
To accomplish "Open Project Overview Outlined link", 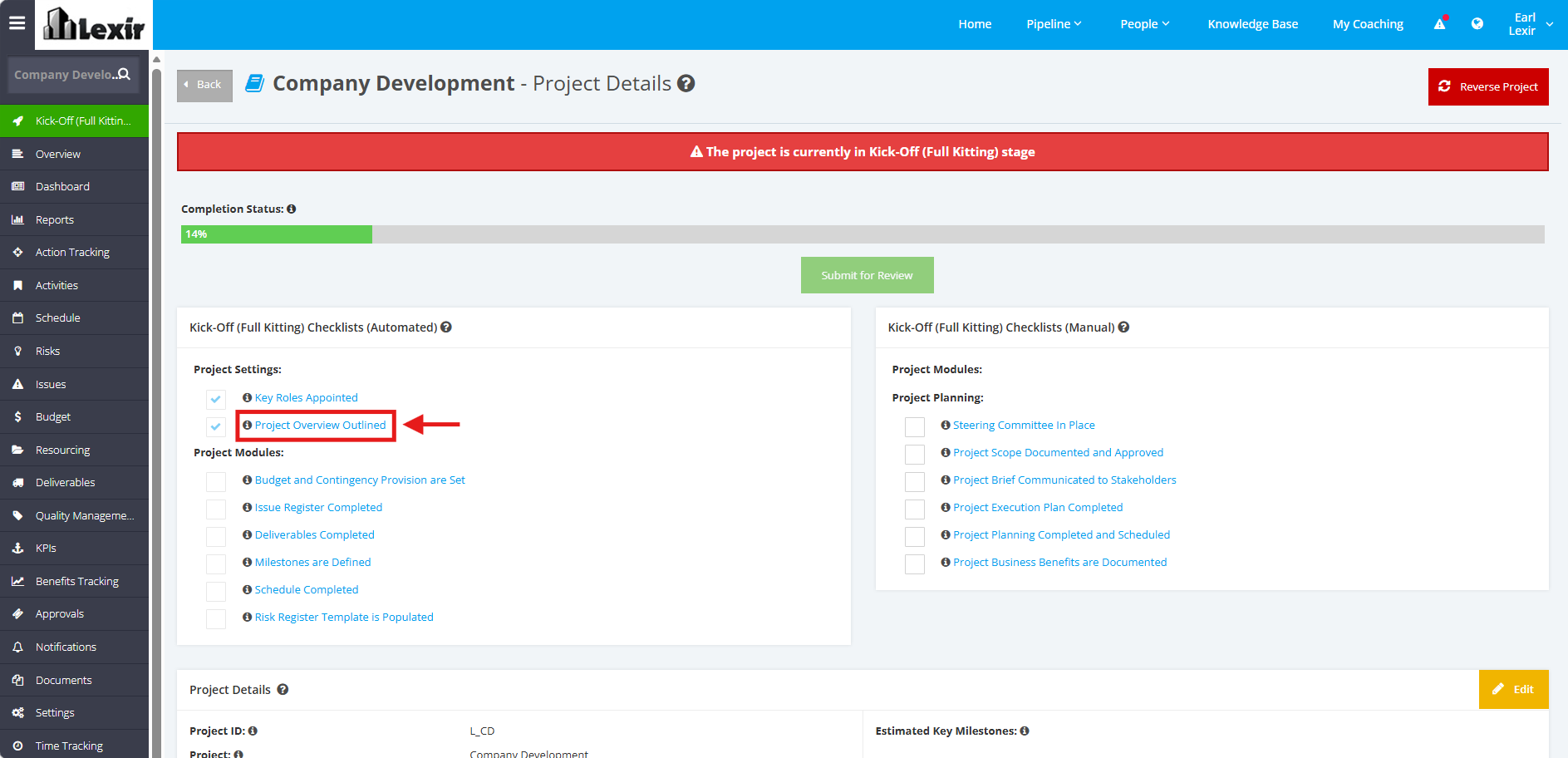I will (320, 425).
